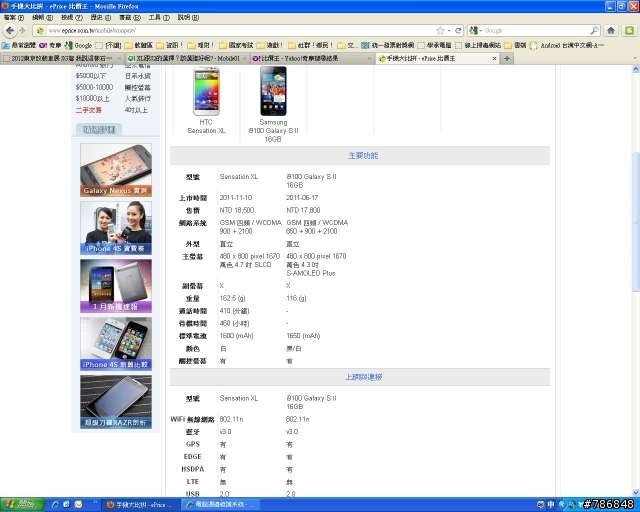Click the vertical scrollbar up arrow
This screenshot has width=640, height=512.
[x=636, y=69]
